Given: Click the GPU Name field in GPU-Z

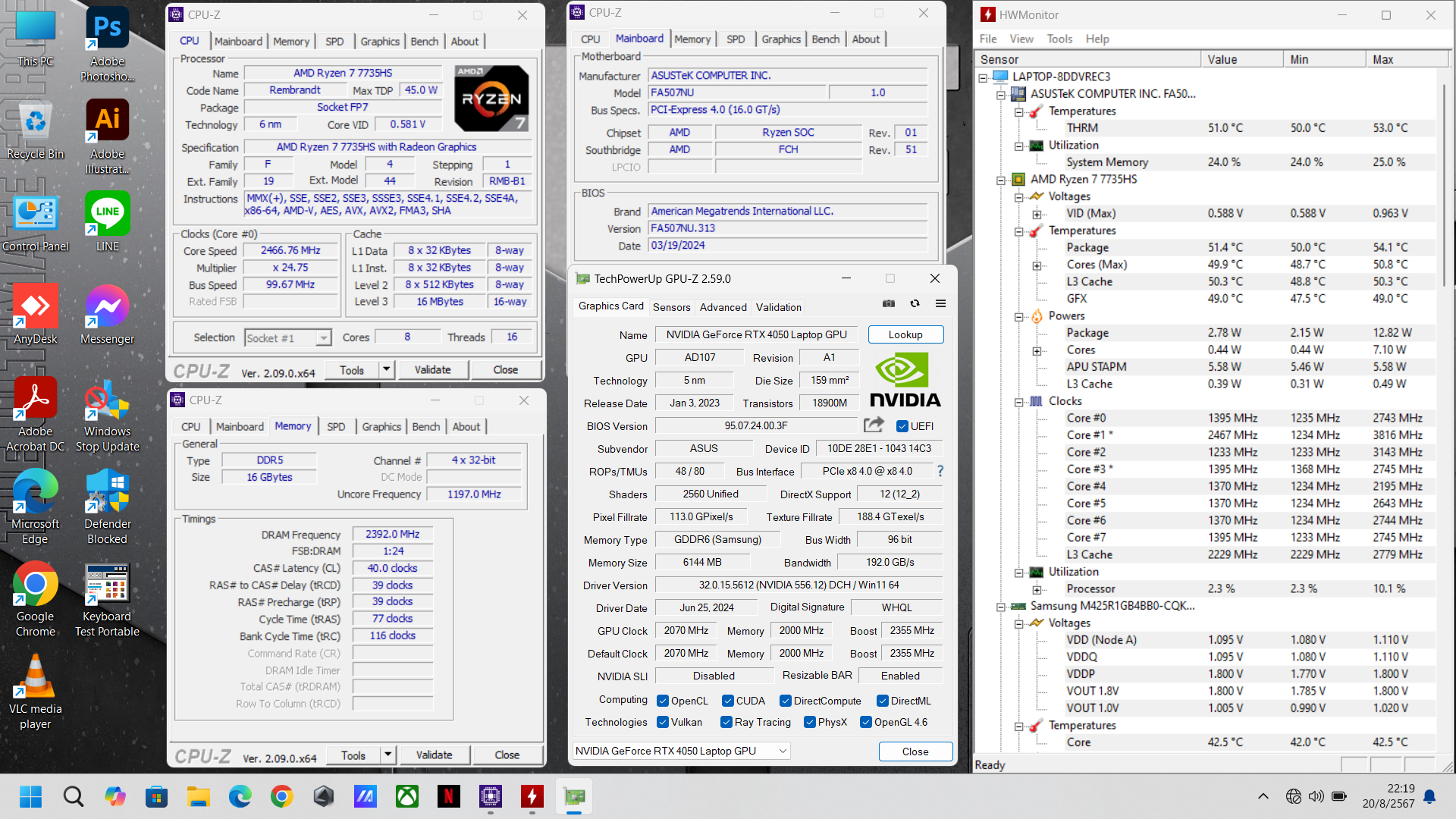Looking at the screenshot, I should point(756,334).
